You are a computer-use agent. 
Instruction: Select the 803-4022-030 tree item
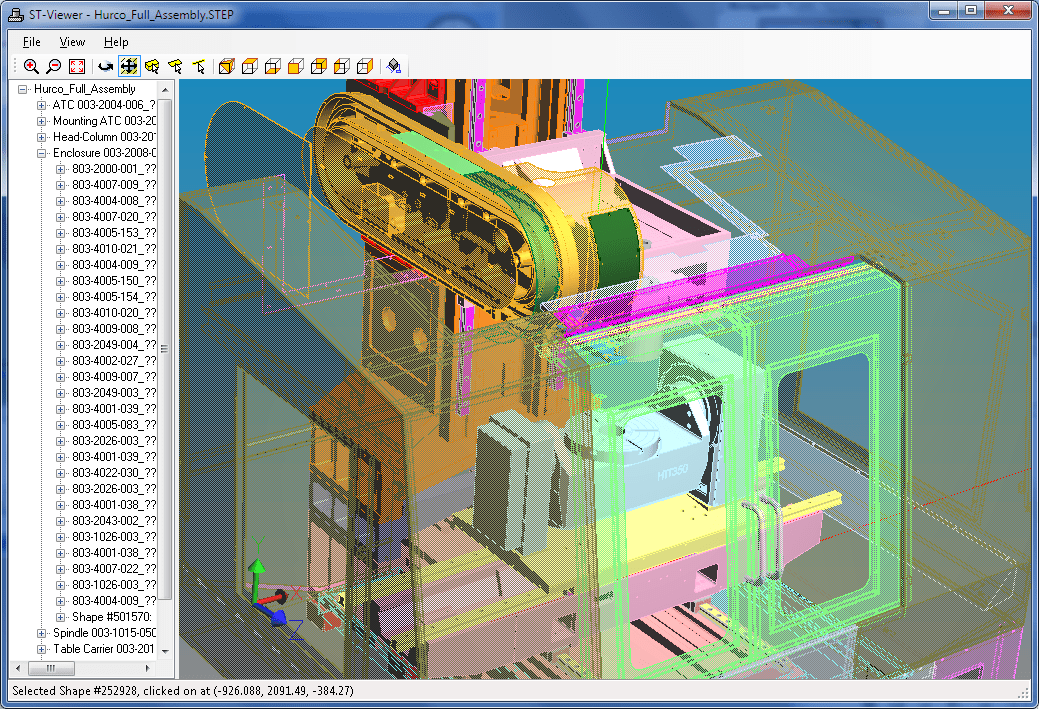click(x=114, y=472)
